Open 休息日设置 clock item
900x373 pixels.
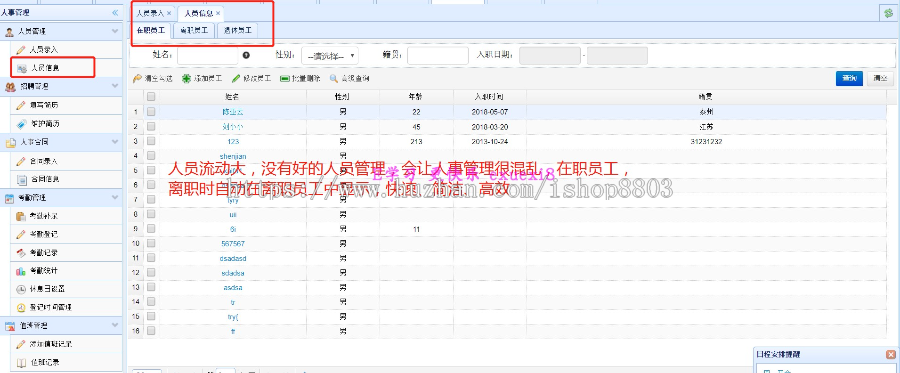pos(47,289)
